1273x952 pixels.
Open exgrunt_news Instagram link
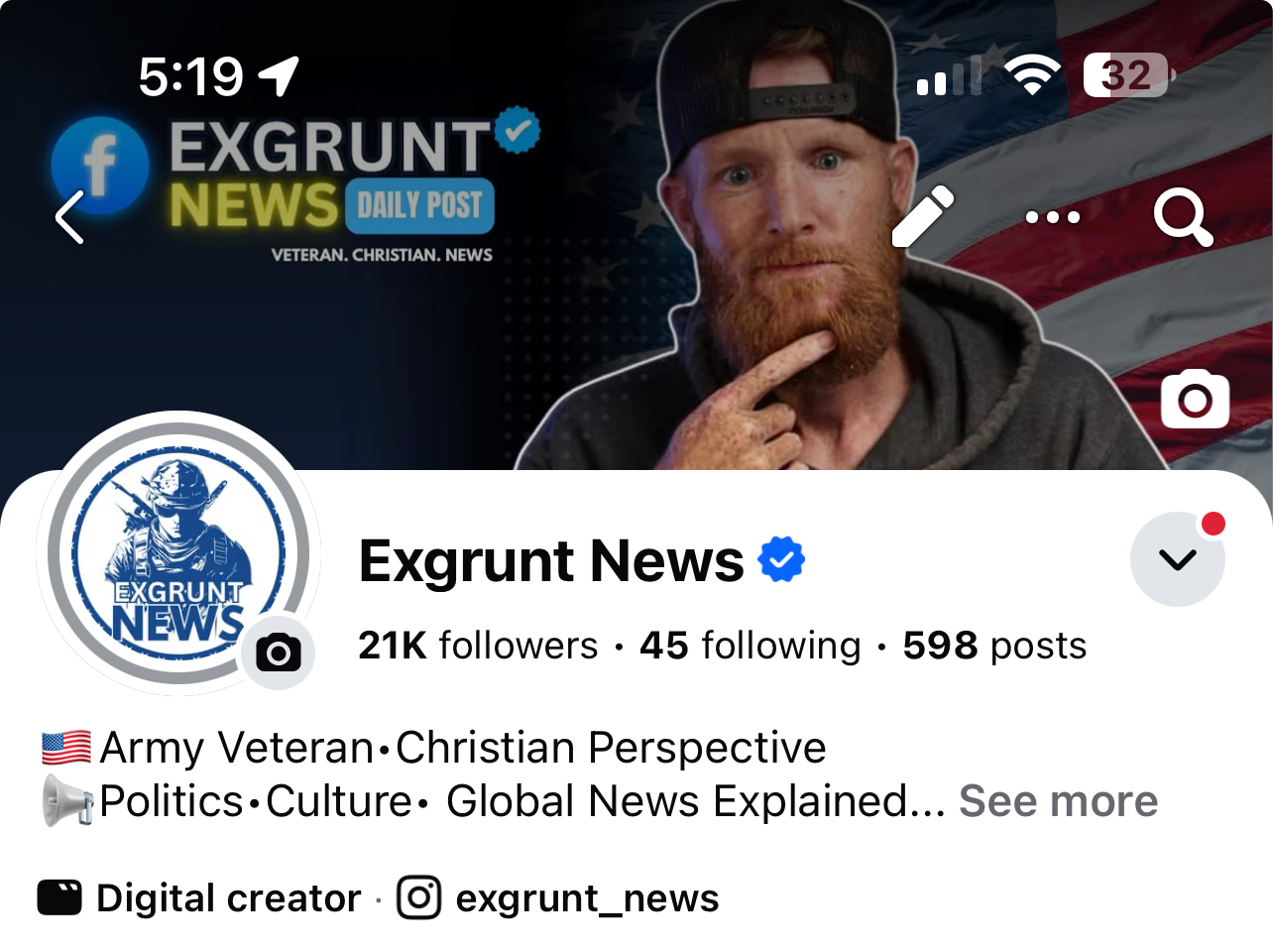point(587,898)
